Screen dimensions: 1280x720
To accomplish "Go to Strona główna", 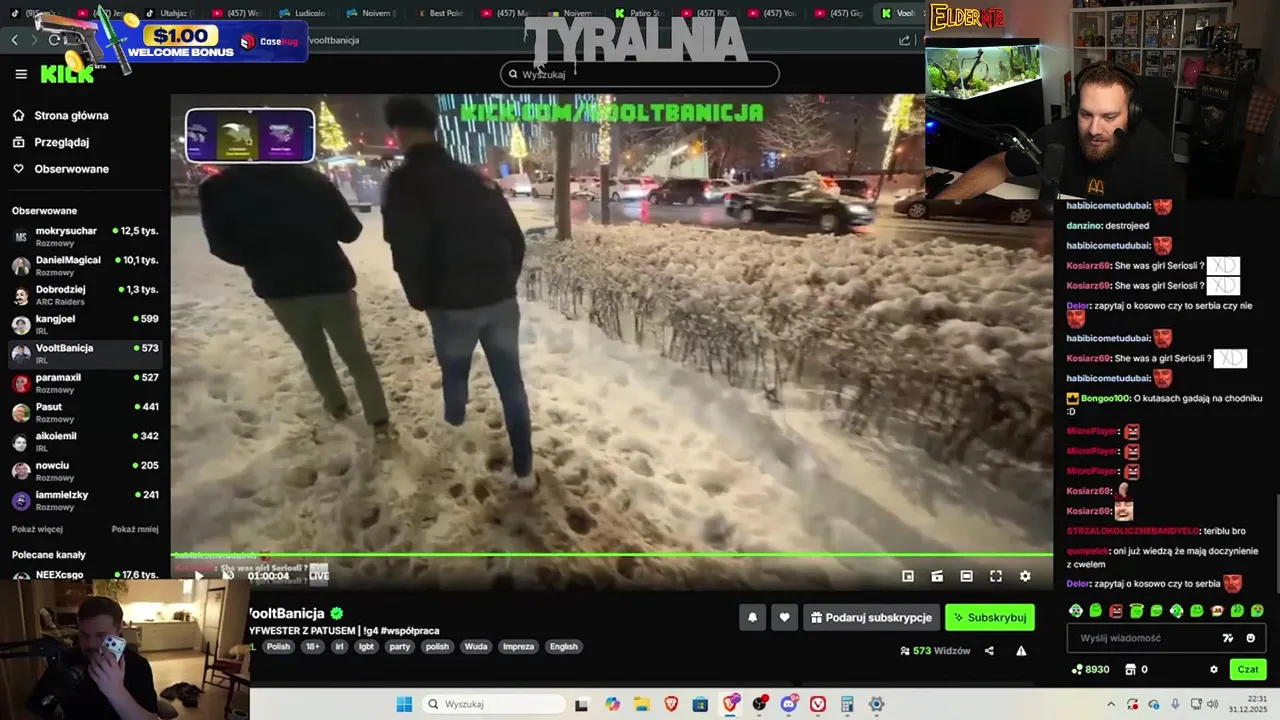I will [61, 116].
